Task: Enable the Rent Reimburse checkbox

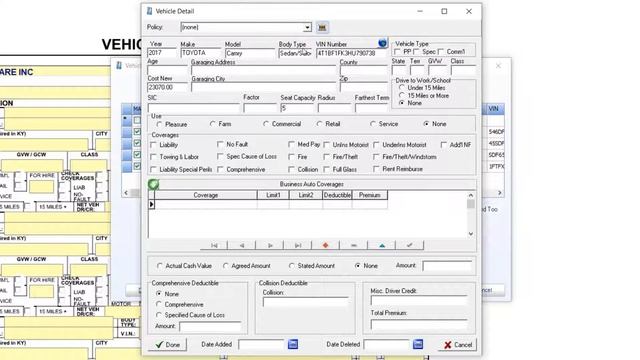Action: [376, 169]
